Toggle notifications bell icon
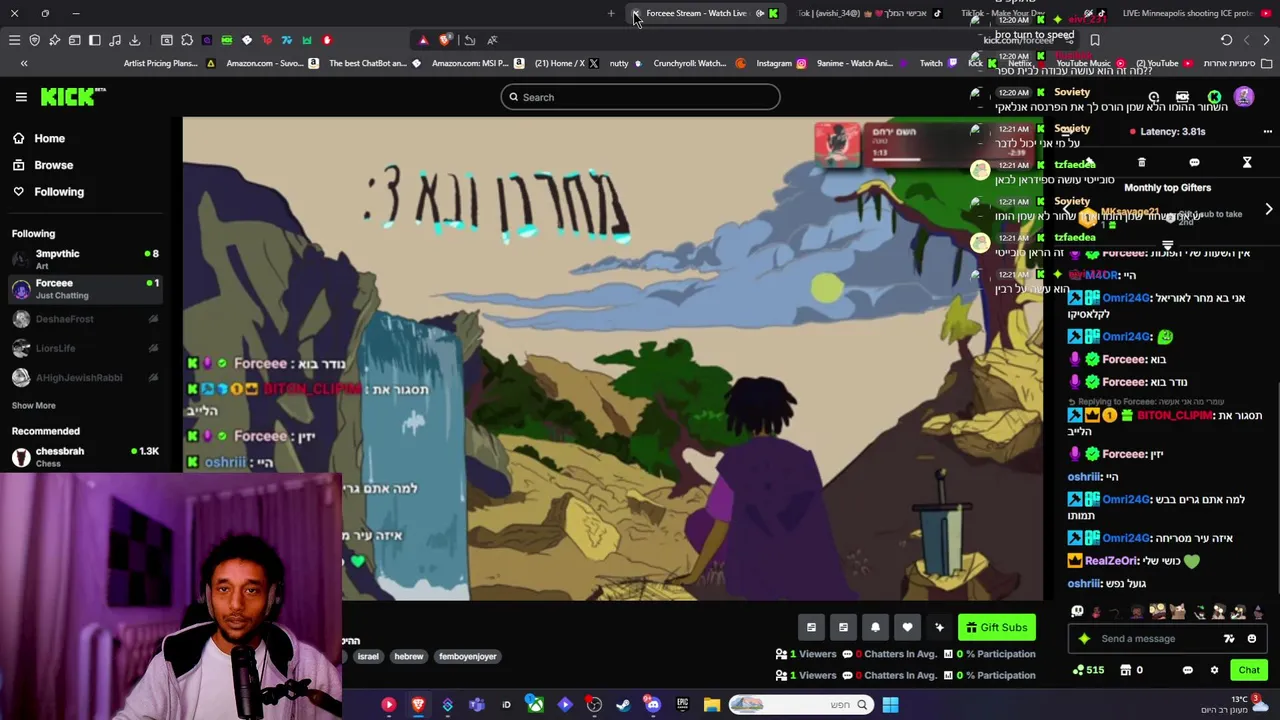This screenshot has width=1280, height=720. [875, 627]
